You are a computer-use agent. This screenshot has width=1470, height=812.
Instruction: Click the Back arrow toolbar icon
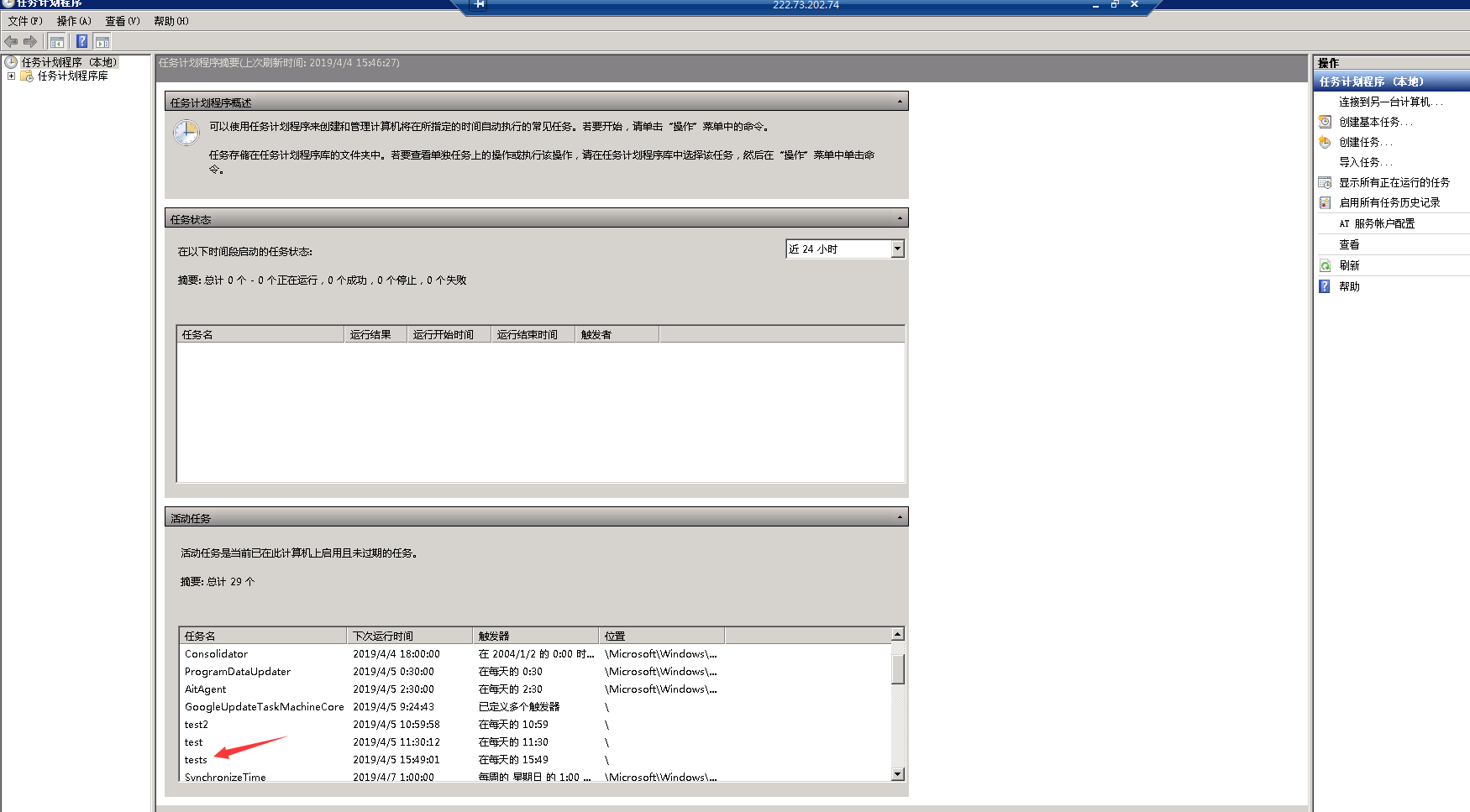click(x=11, y=41)
